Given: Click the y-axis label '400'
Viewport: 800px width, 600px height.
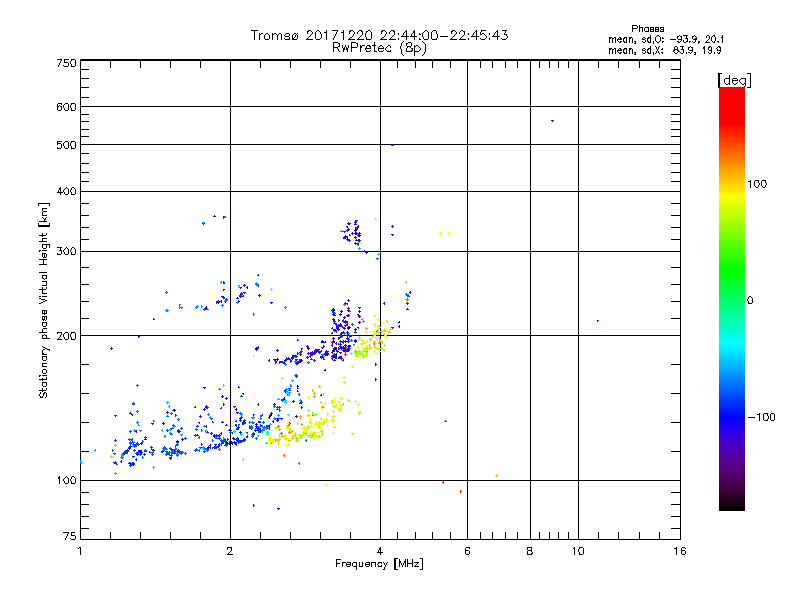Looking at the screenshot, I should [66, 191].
